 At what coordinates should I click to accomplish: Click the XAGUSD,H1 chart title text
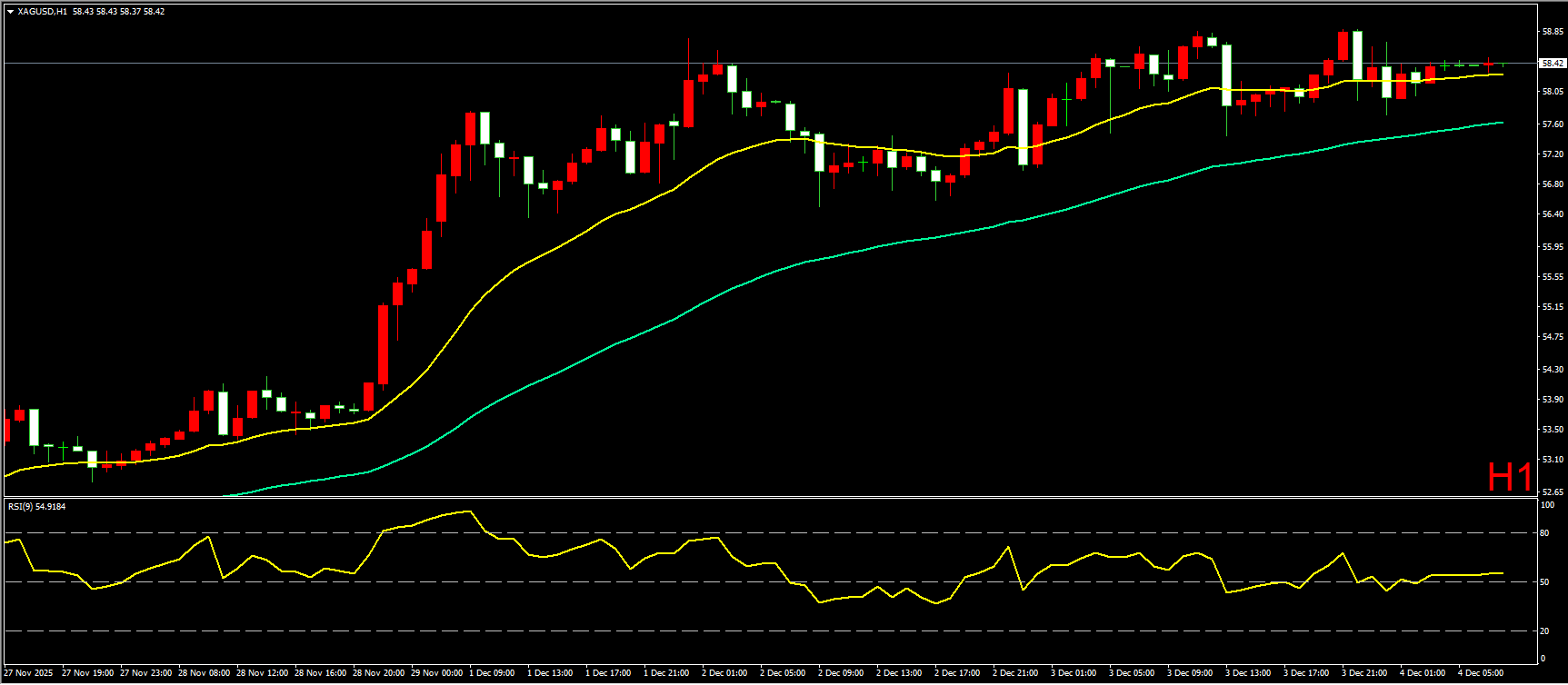[42, 12]
